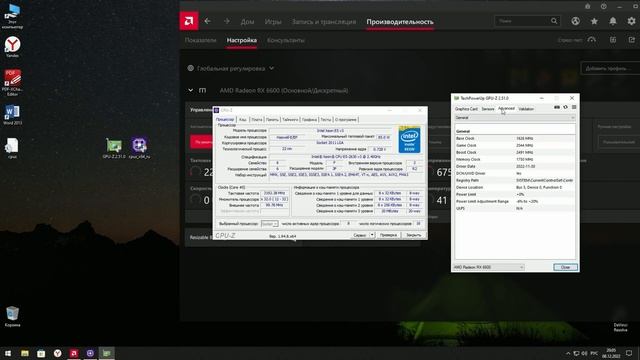Open File Explorer from the taskbar
Image resolution: width=640 pixels, height=360 pixels.
25,353
